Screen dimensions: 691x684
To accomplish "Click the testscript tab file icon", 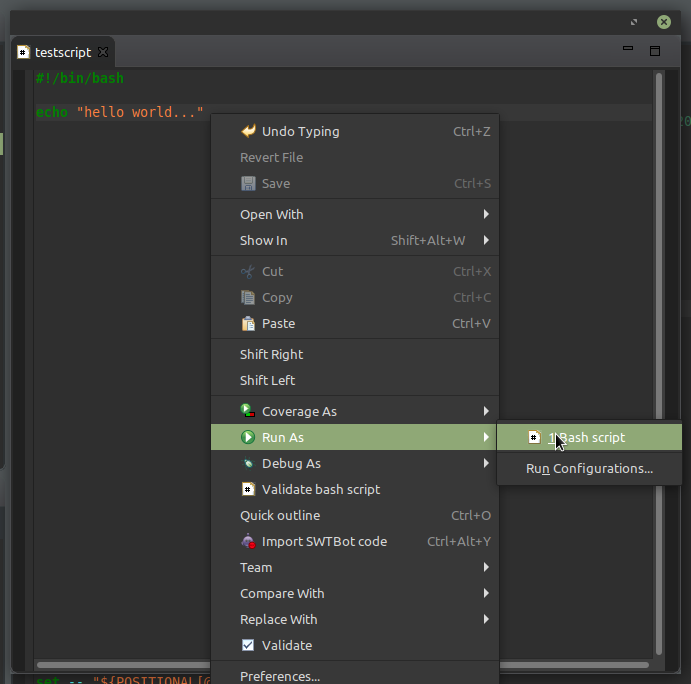I will (x=23, y=52).
